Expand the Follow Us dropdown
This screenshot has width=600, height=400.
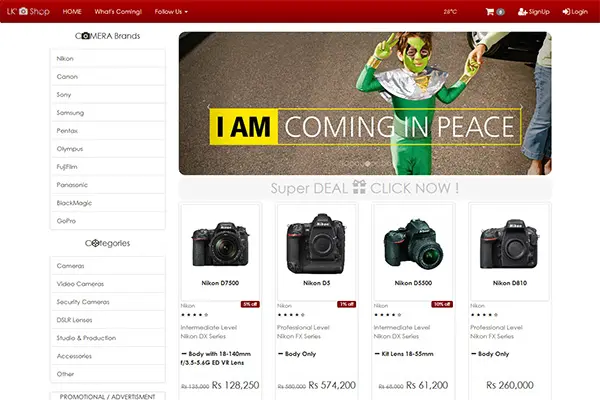coord(171,11)
